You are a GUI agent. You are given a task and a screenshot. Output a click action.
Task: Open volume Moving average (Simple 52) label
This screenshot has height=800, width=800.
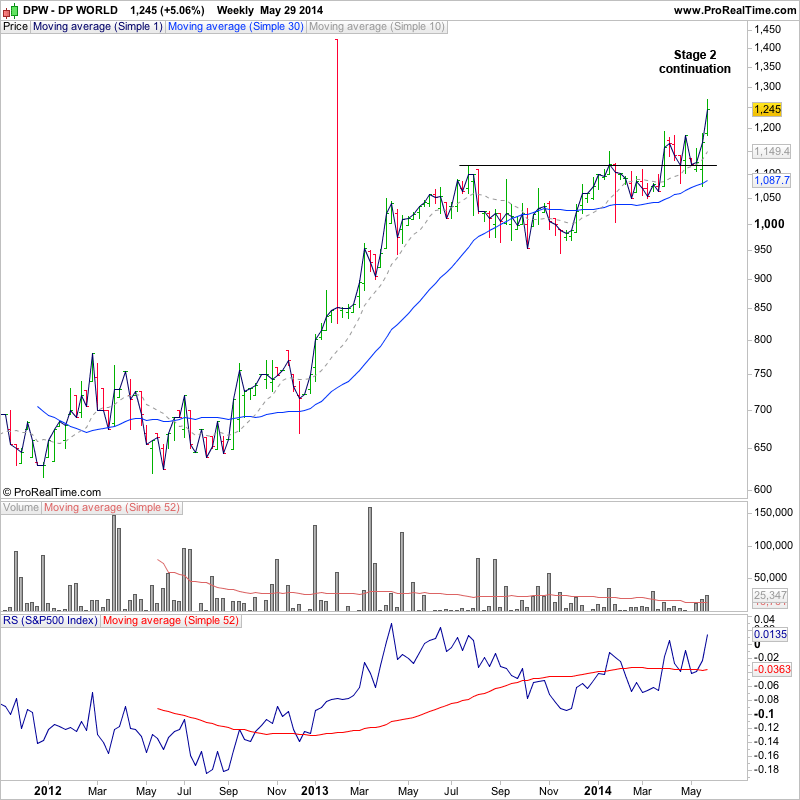point(112,508)
